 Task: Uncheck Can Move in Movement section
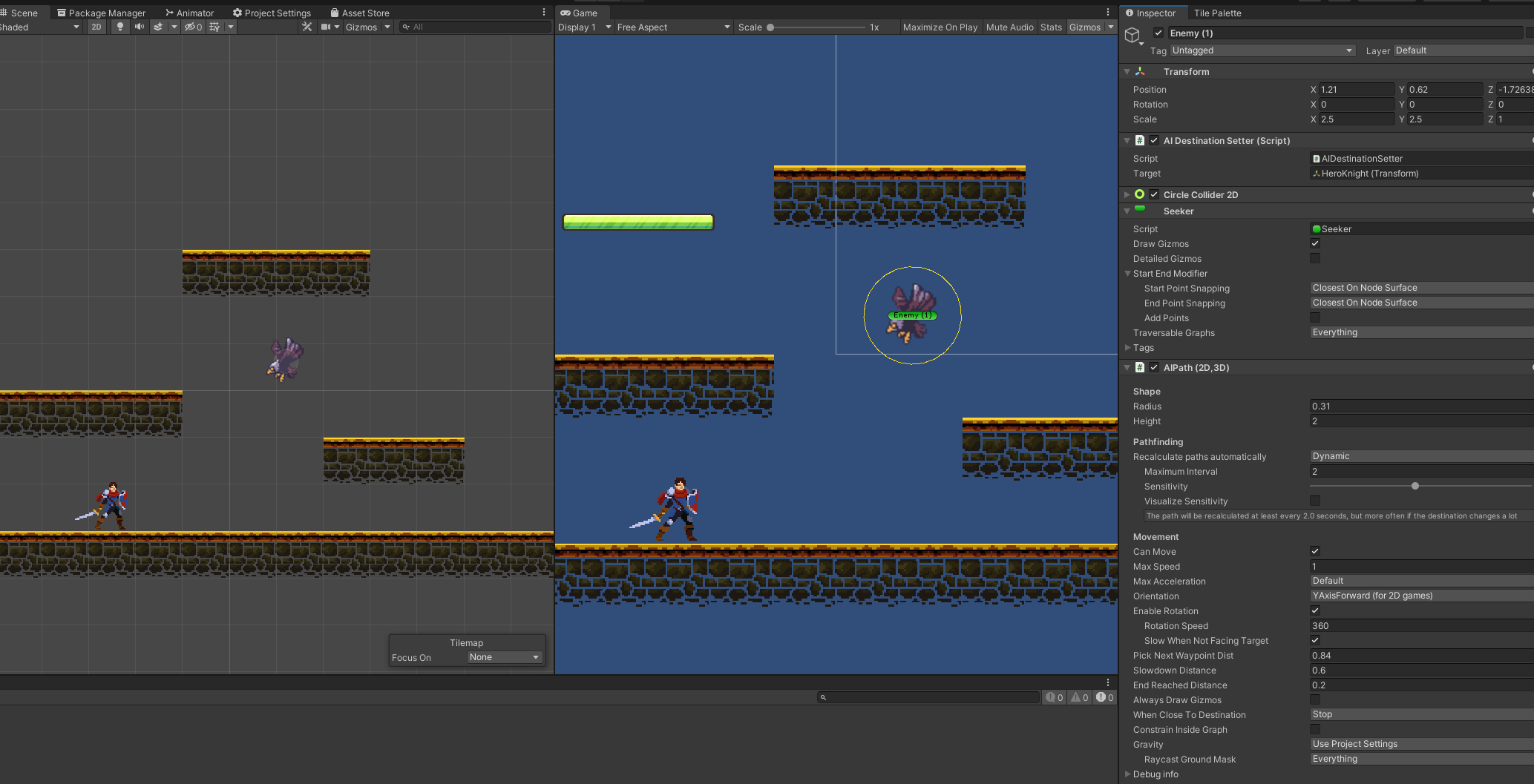(1315, 551)
